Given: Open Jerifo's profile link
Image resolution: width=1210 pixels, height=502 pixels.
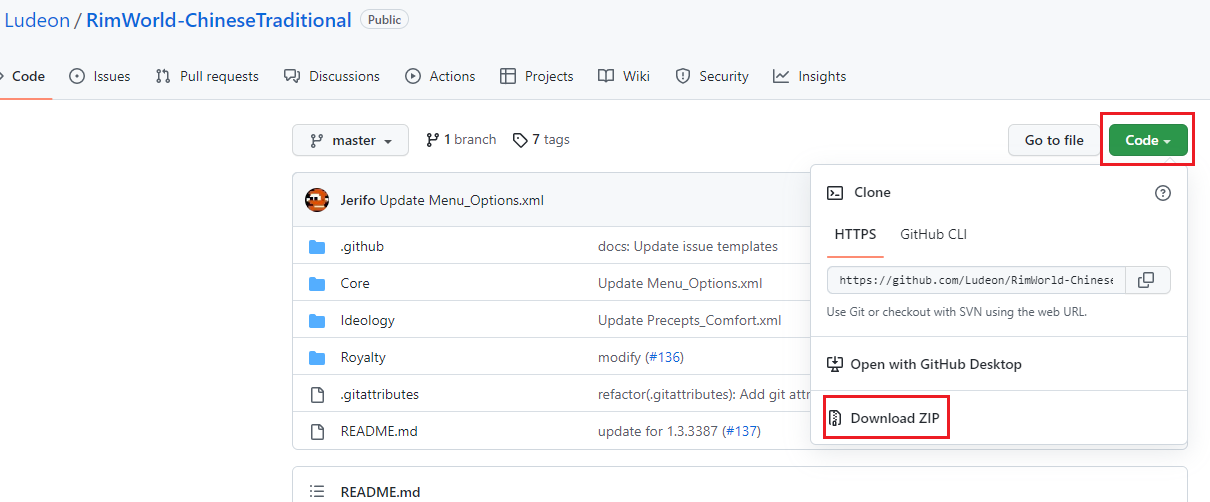Looking at the screenshot, I should 358,200.
